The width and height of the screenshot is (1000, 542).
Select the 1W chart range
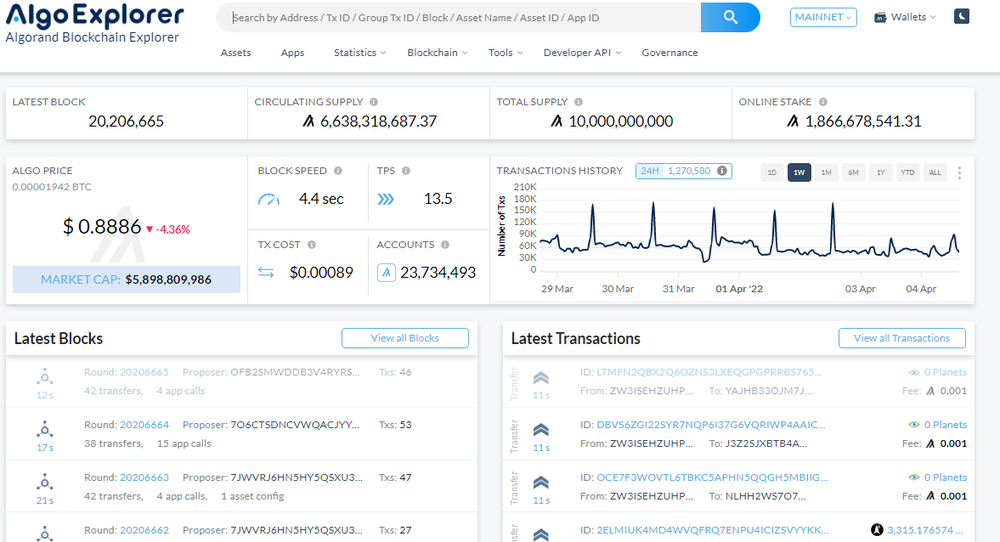coord(799,173)
